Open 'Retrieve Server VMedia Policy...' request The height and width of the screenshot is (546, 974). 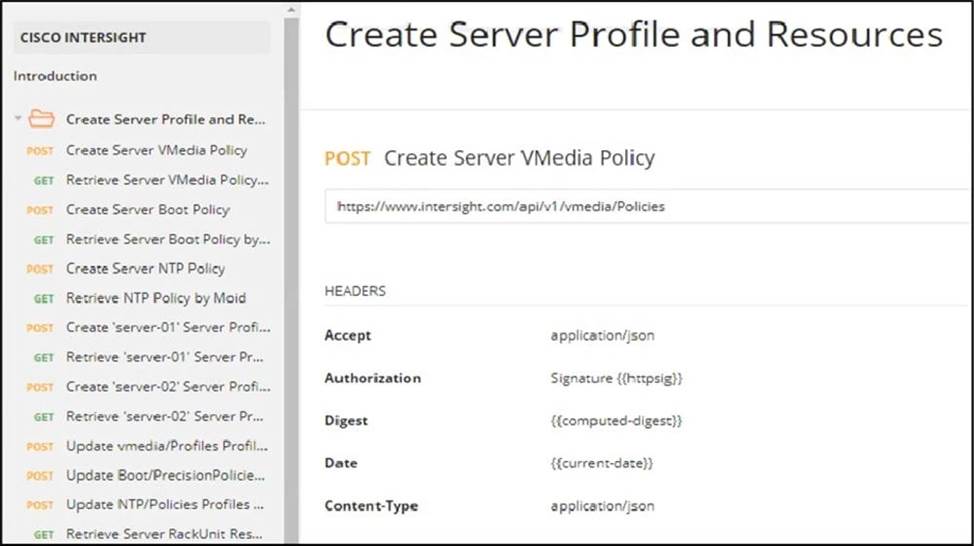click(x=167, y=180)
